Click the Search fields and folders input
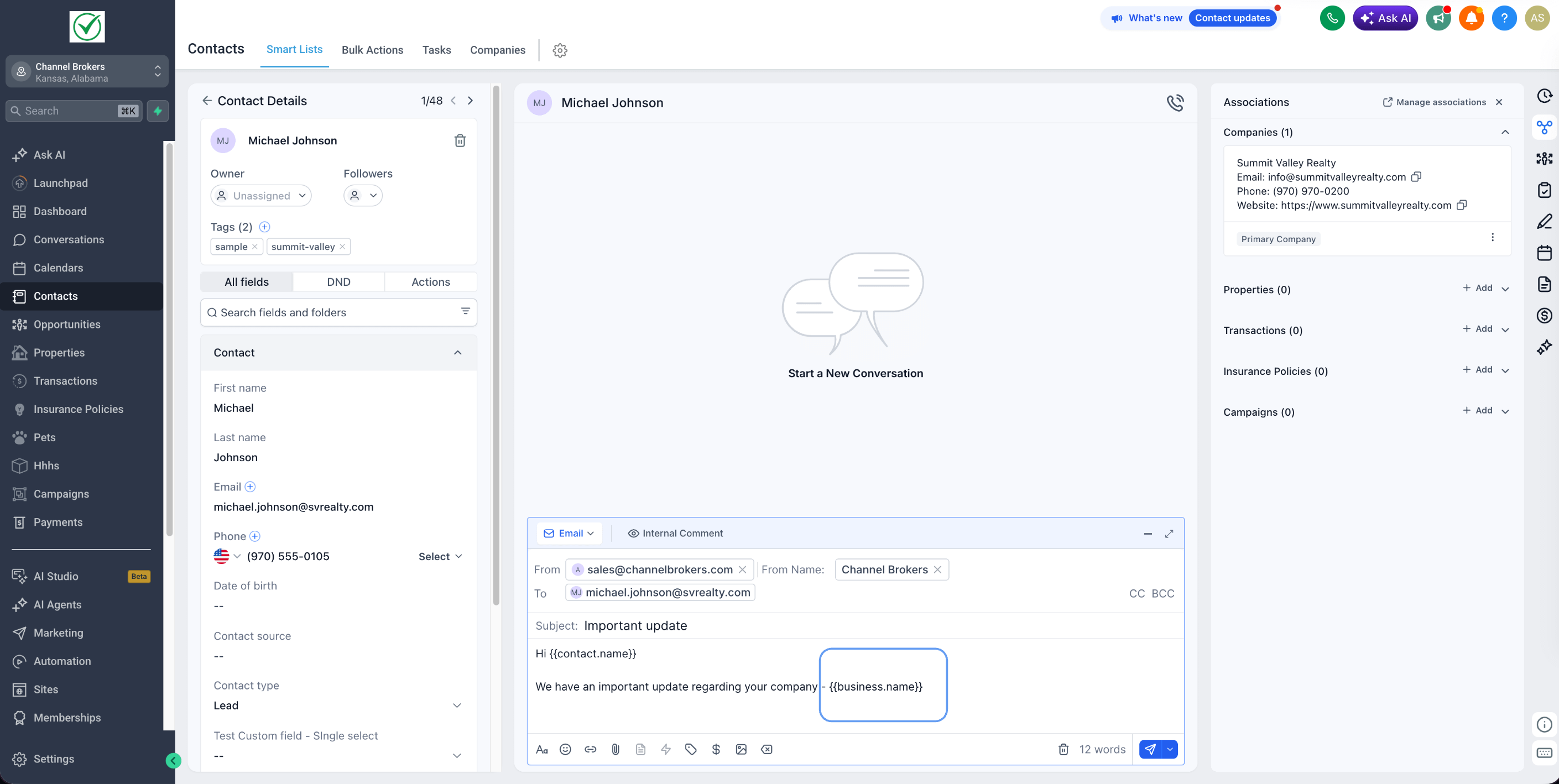The width and height of the screenshot is (1559, 784). 338,313
